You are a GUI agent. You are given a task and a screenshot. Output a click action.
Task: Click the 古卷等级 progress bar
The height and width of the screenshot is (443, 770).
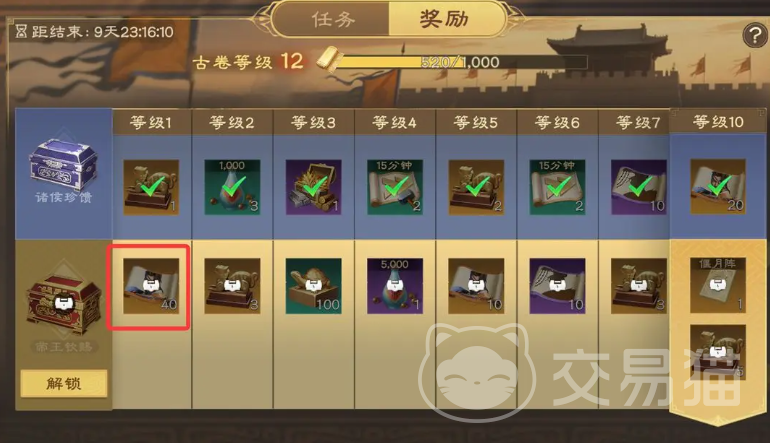tap(461, 62)
